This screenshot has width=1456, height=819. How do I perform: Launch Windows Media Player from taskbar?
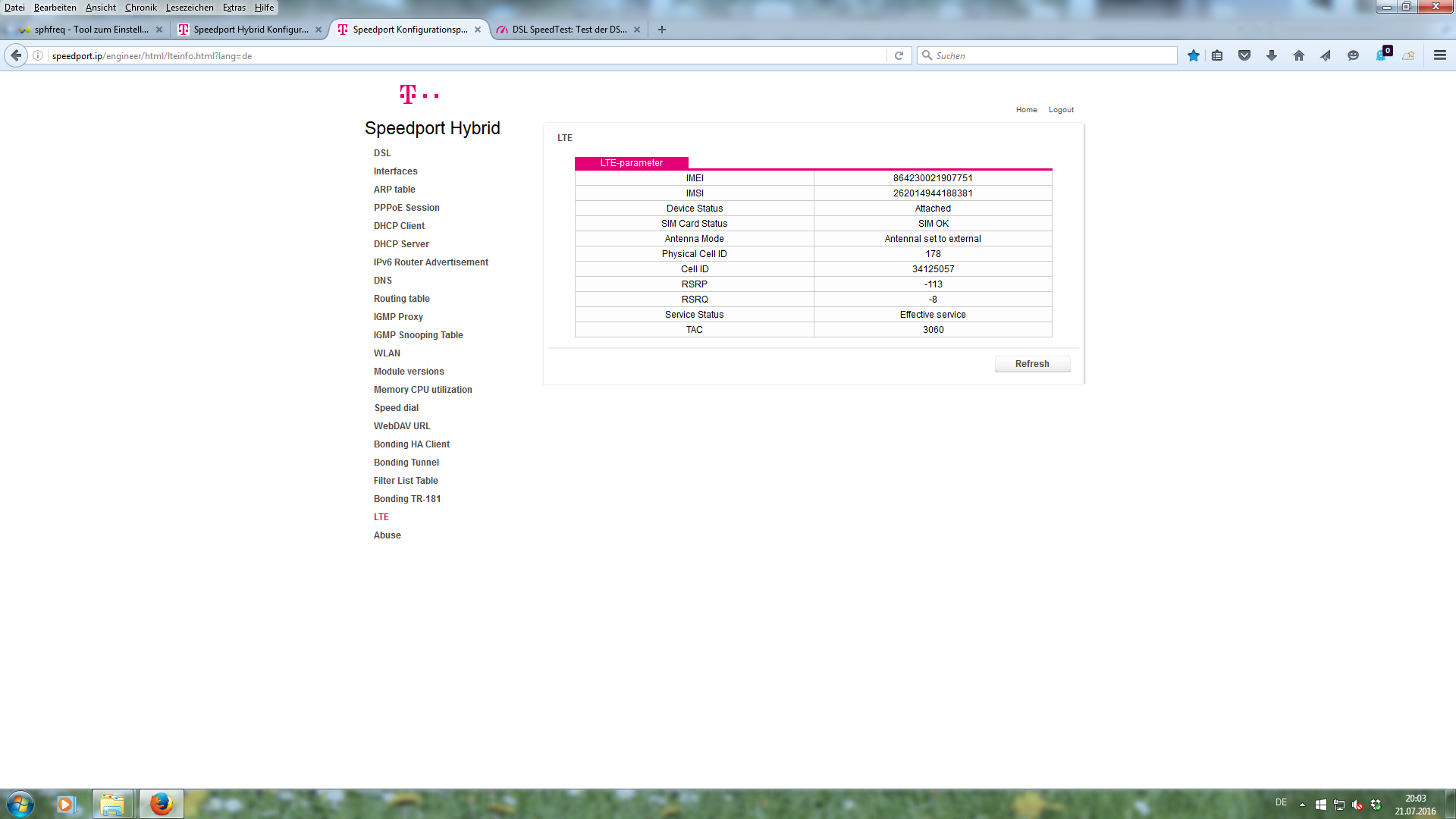pos(65,804)
